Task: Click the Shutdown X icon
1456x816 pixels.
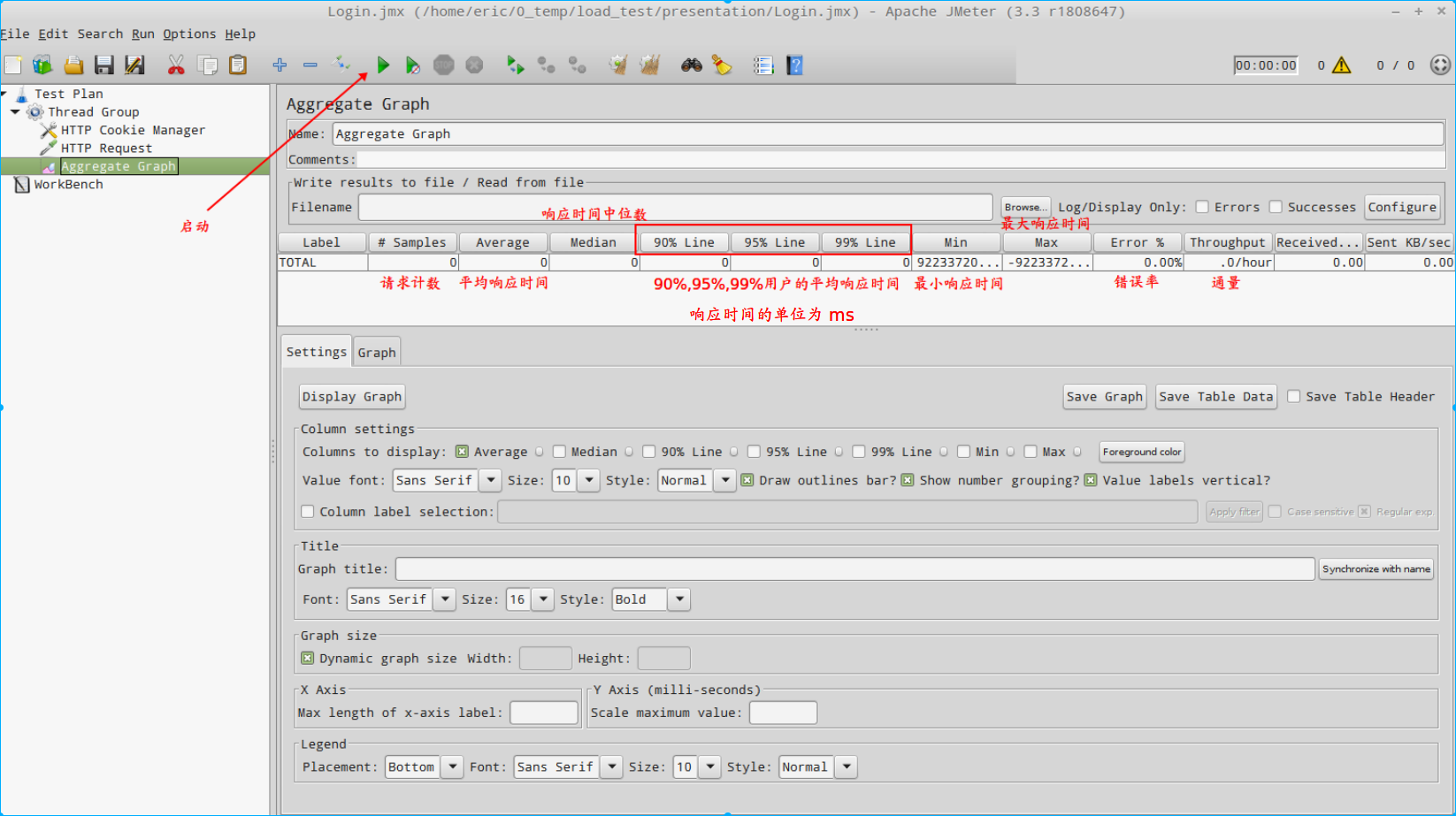Action: (475, 65)
